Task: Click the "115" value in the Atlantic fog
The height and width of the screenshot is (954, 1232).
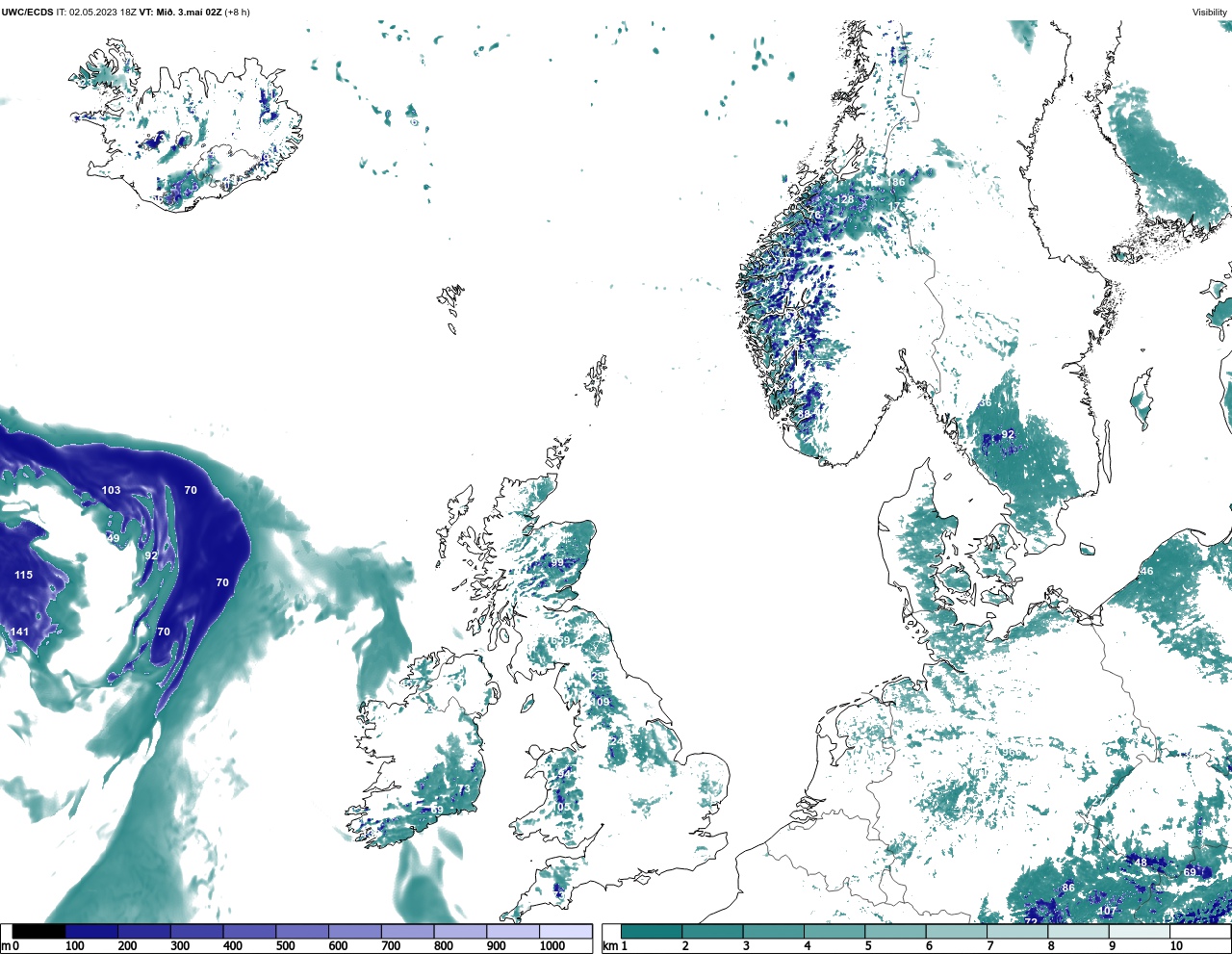Action: click(23, 575)
